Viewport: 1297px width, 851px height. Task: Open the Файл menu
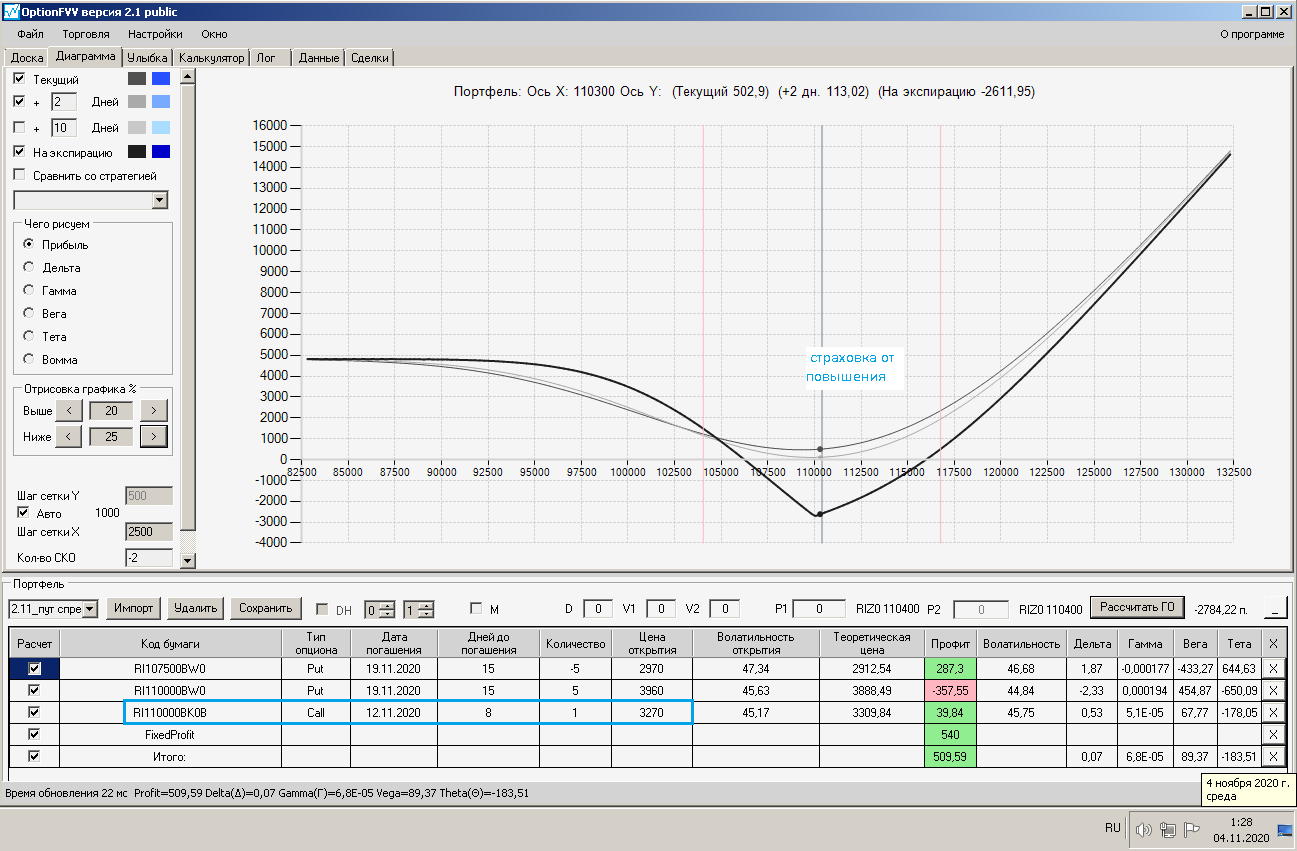[x=31, y=34]
